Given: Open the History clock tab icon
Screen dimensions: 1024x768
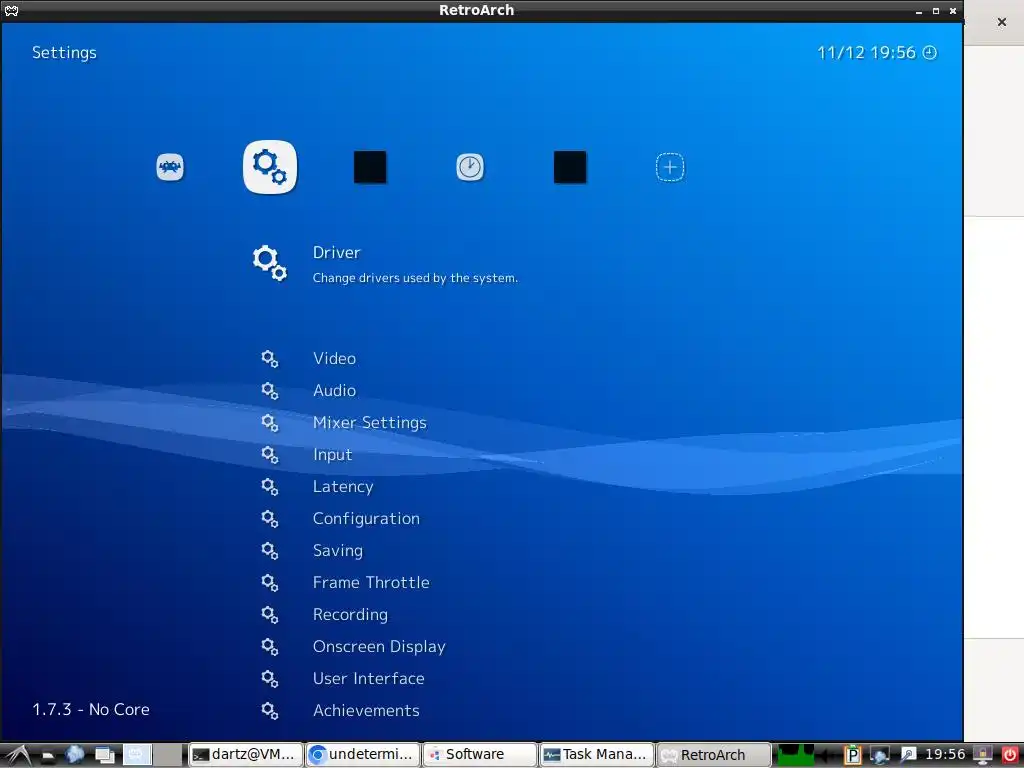Looking at the screenshot, I should pos(470,167).
